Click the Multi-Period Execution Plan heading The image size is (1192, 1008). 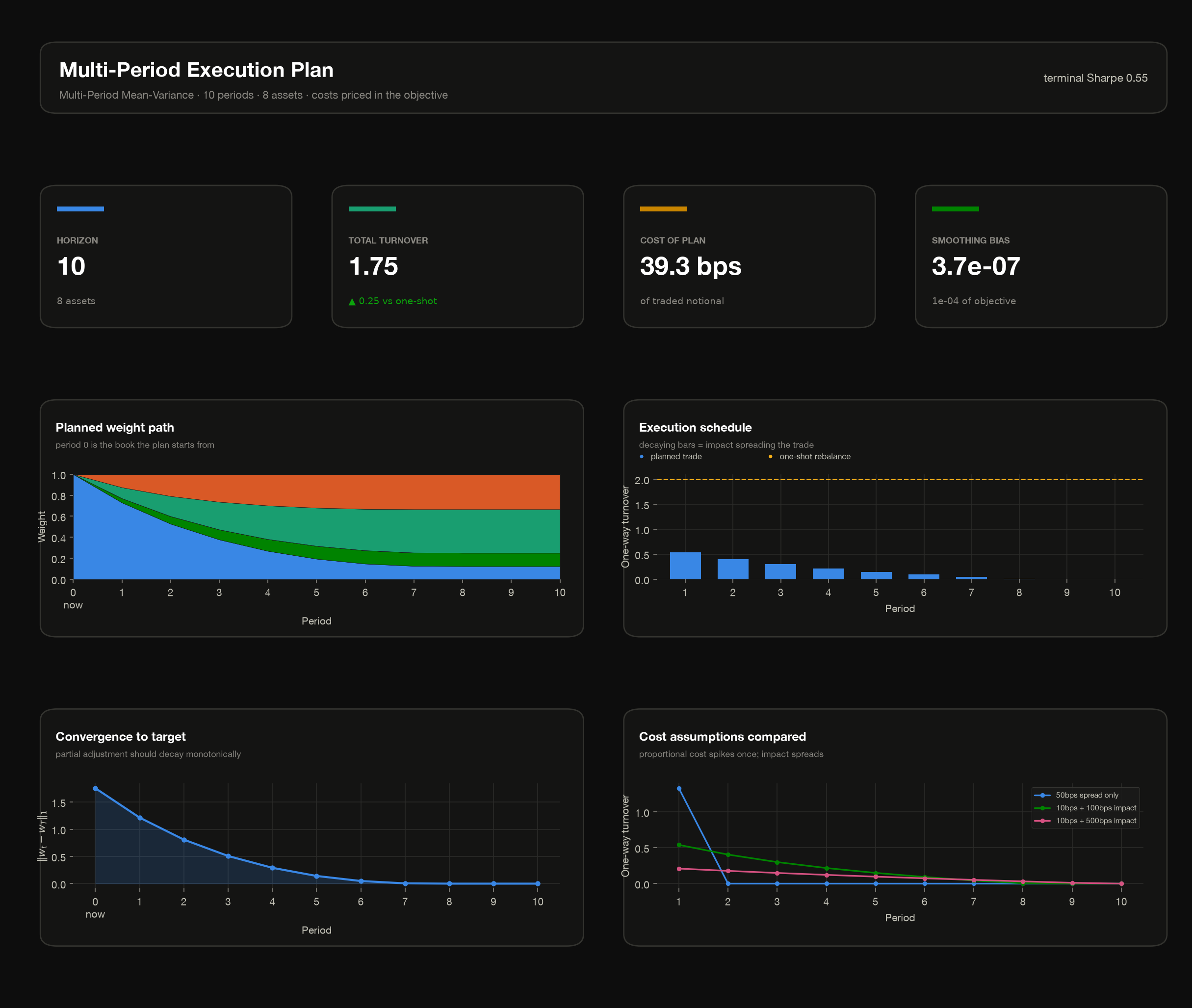197,70
